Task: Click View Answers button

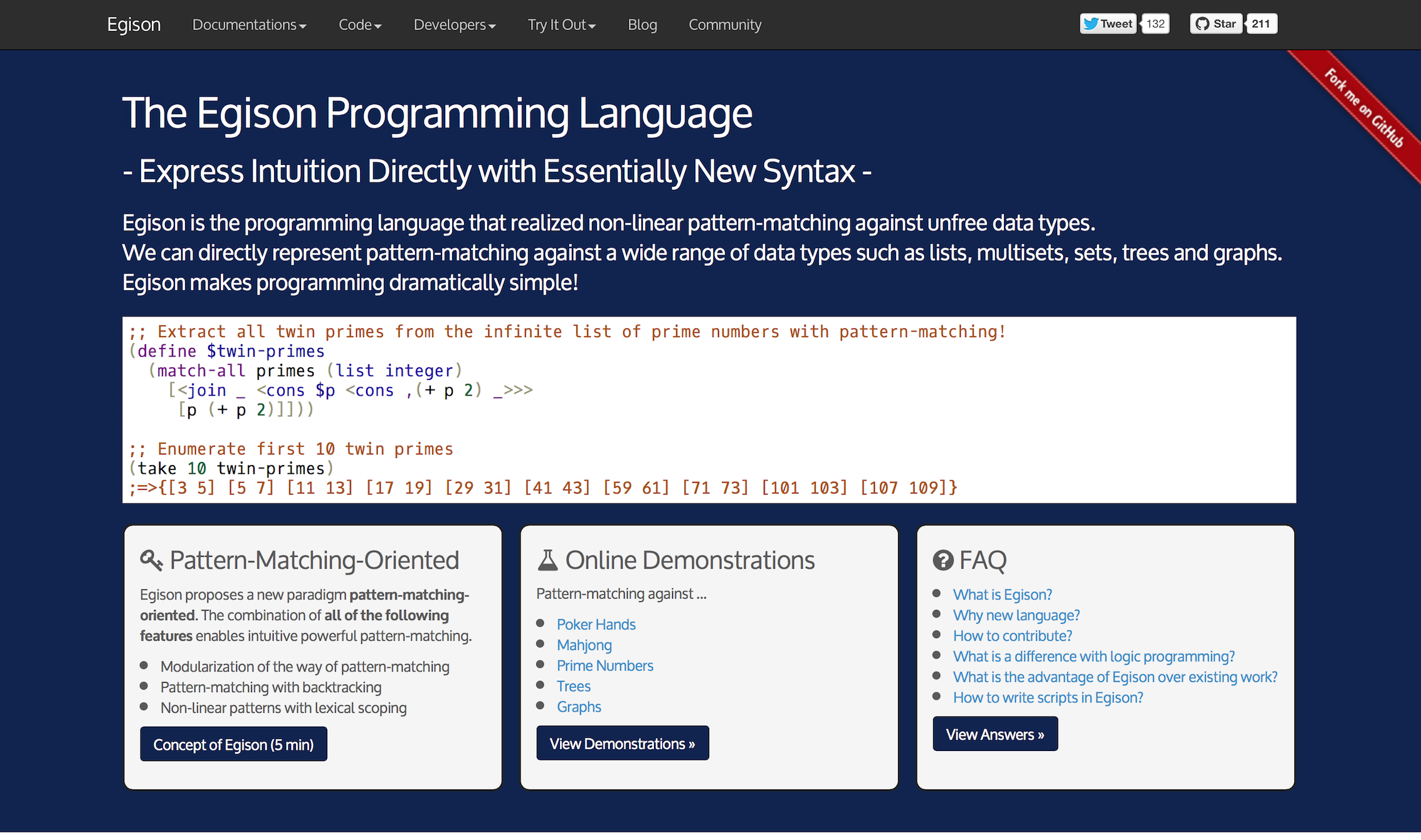Action: 995,734
